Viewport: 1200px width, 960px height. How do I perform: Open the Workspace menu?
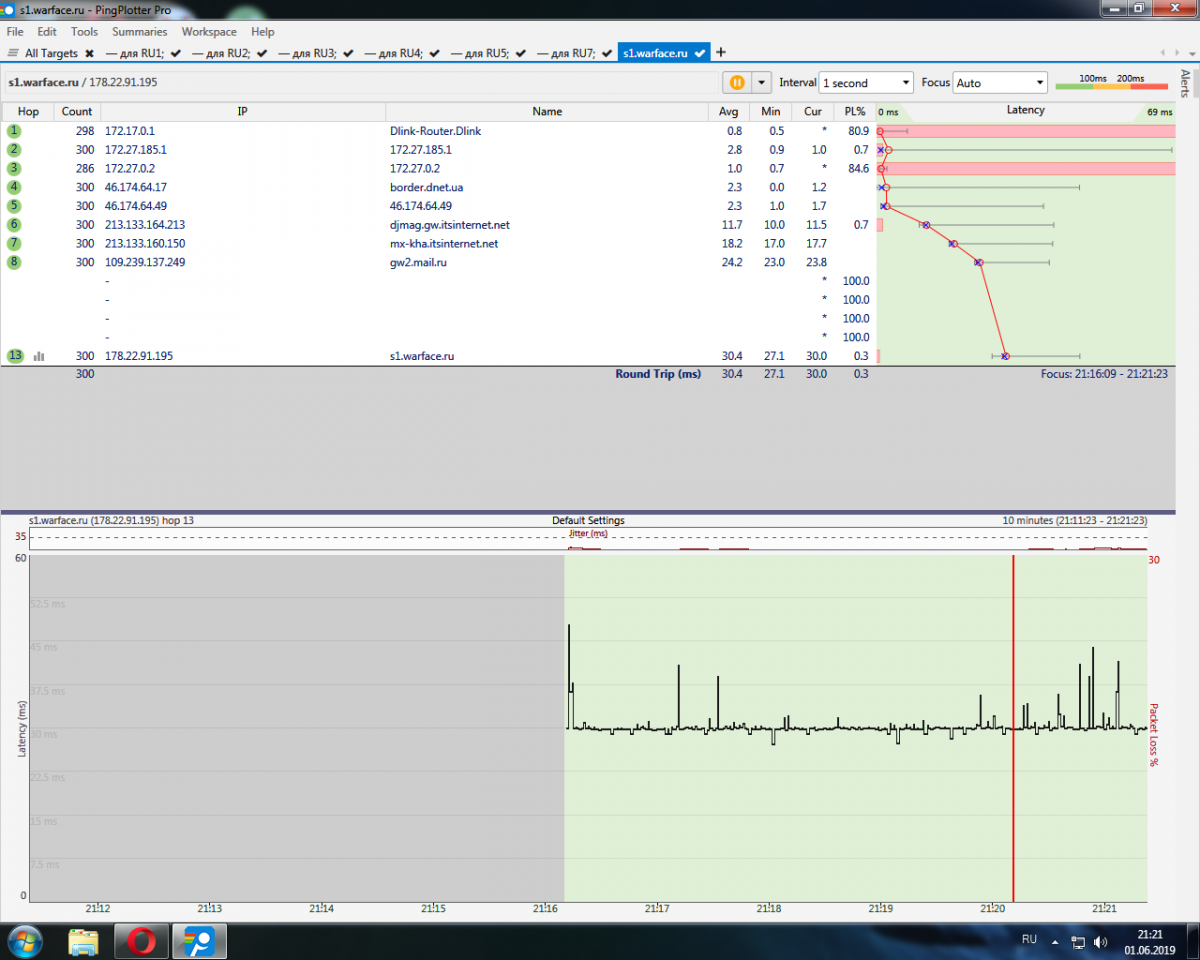[x=209, y=32]
